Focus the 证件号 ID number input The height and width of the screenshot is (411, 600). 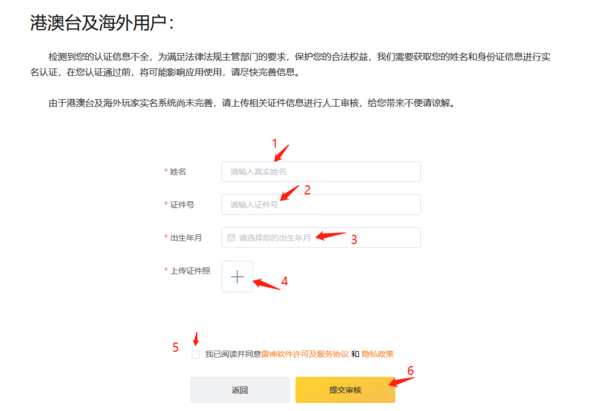pos(320,204)
